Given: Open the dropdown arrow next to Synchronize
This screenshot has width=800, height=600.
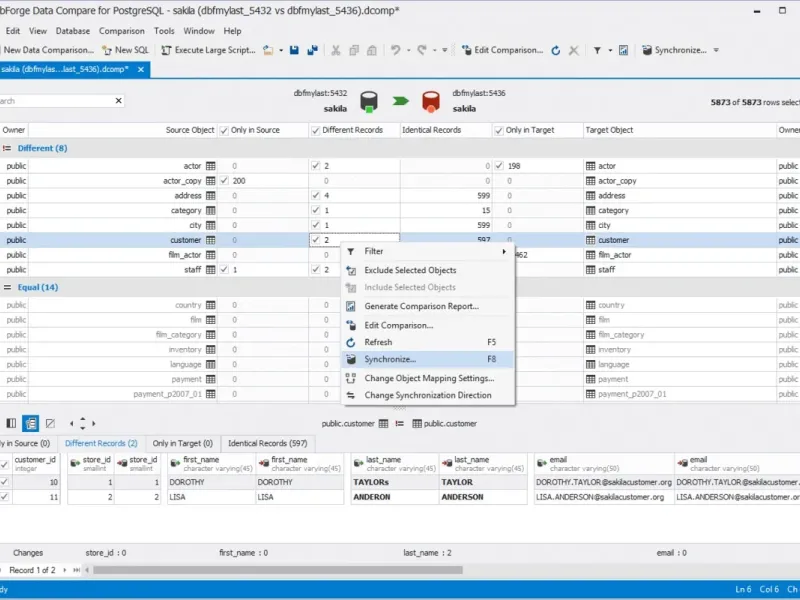Looking at the screenshot, I should click(x=716, y=50).
